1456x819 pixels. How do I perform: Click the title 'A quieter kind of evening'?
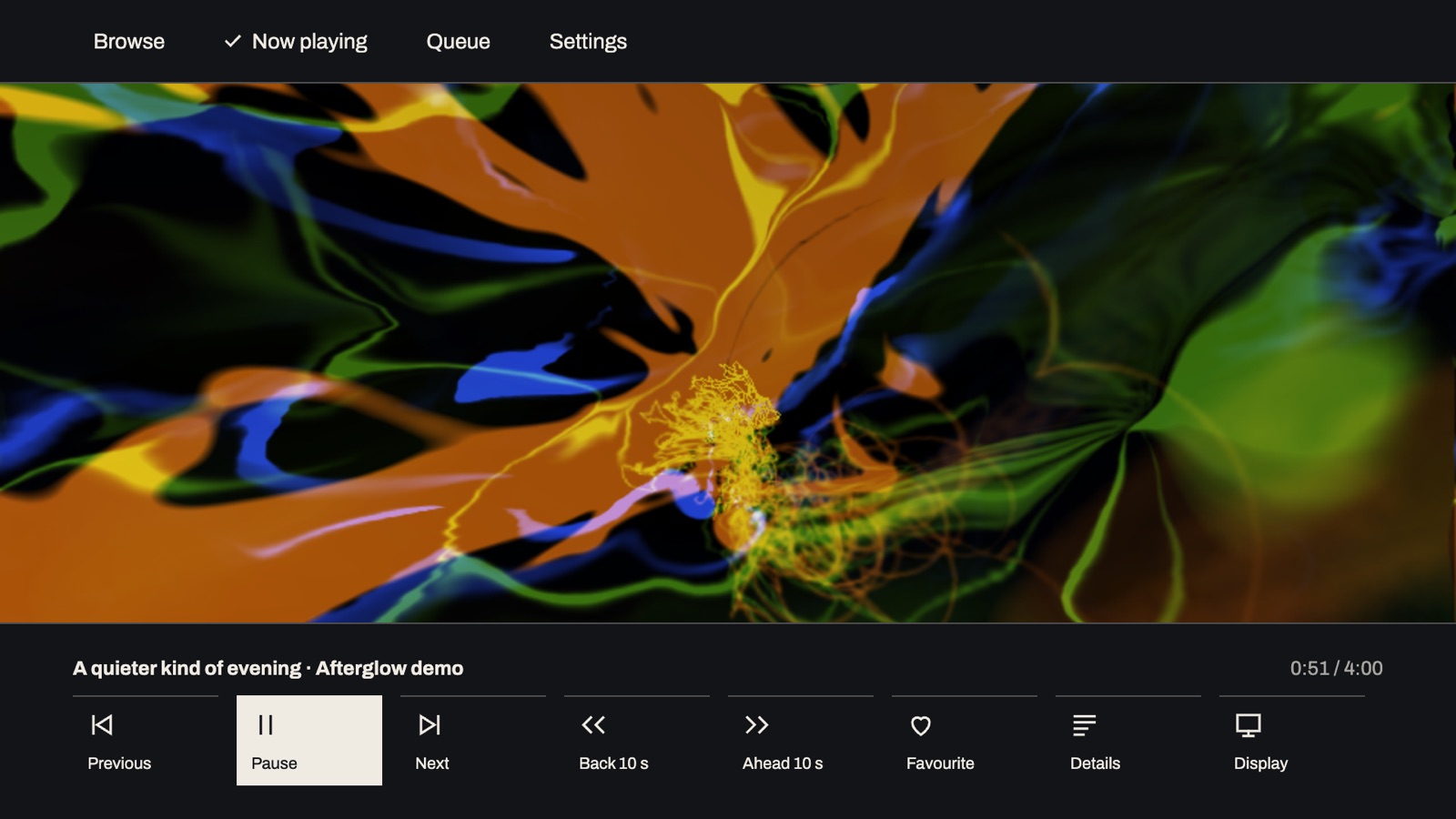(187, 668)
